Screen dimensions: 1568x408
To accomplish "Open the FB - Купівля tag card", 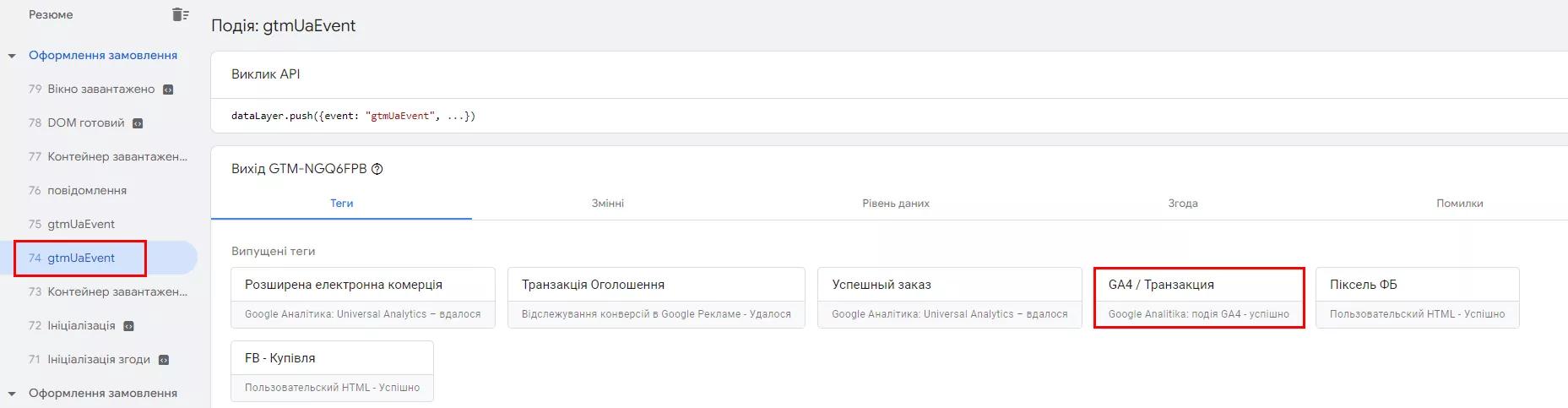I will [x=332, y=372].
